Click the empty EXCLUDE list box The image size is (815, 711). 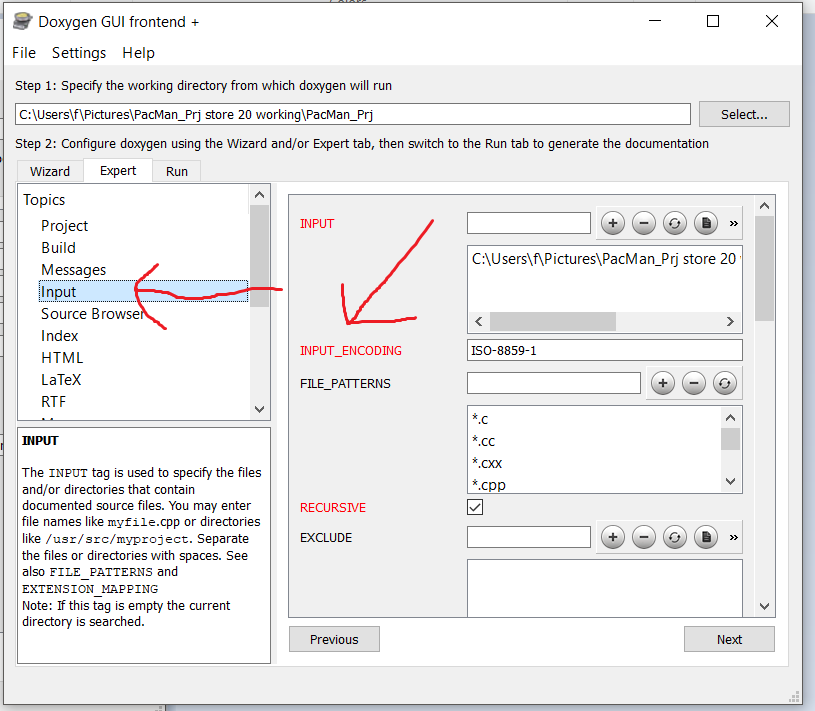click(x=604, y=588)
